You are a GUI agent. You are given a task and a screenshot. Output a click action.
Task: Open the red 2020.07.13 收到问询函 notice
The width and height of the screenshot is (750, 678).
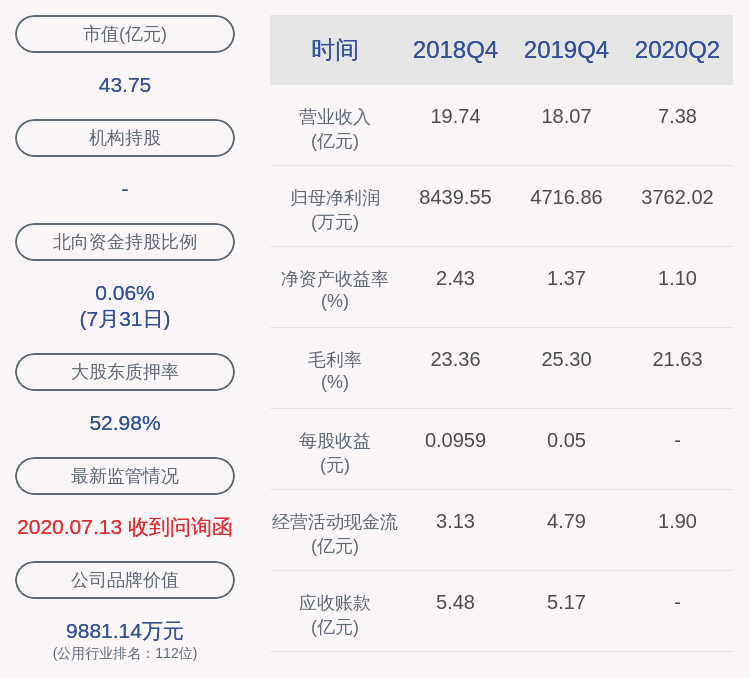(x=125, y=527)
